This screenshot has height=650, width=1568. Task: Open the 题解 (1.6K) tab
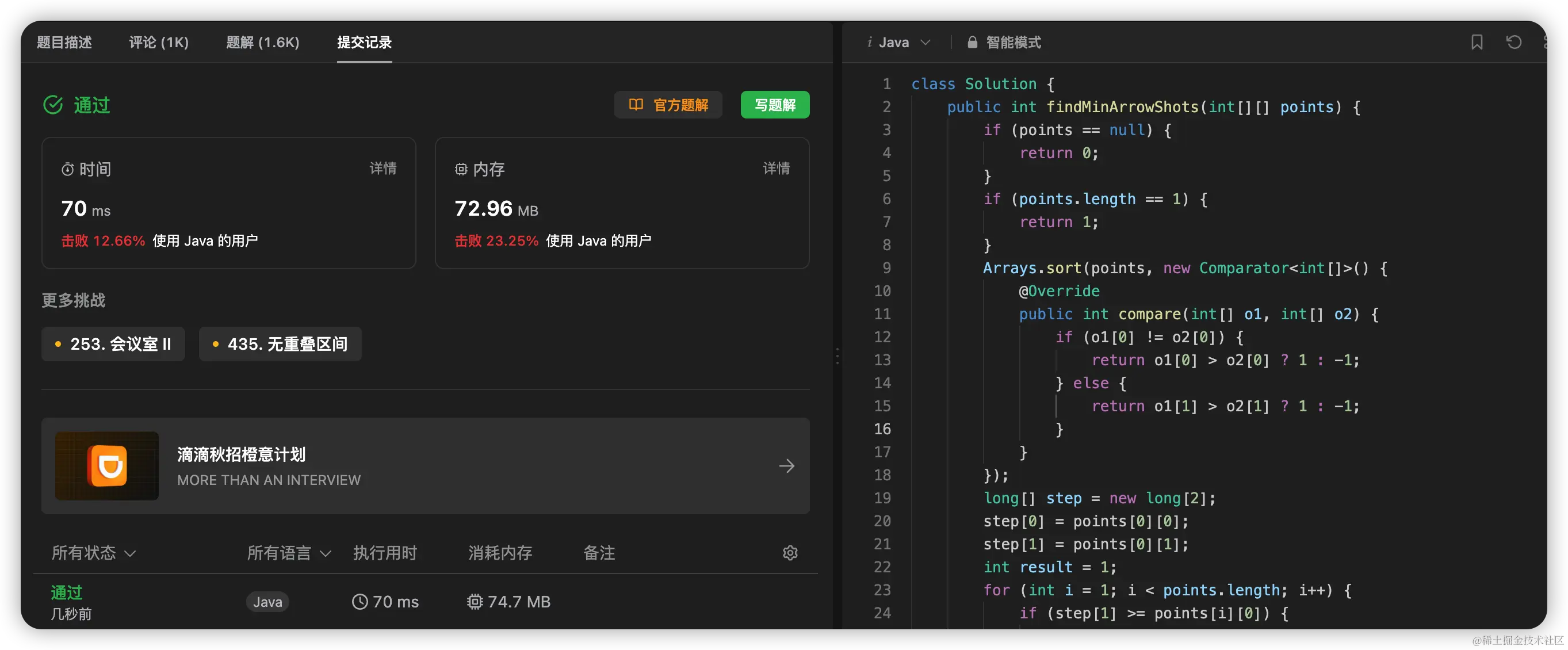tap(262, 42)
